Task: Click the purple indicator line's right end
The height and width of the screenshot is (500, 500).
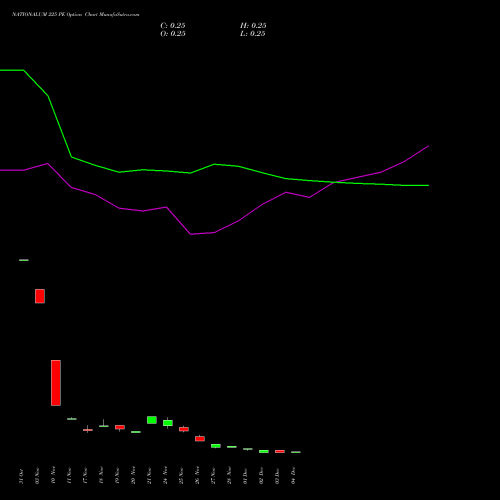Action: [428, 146]
